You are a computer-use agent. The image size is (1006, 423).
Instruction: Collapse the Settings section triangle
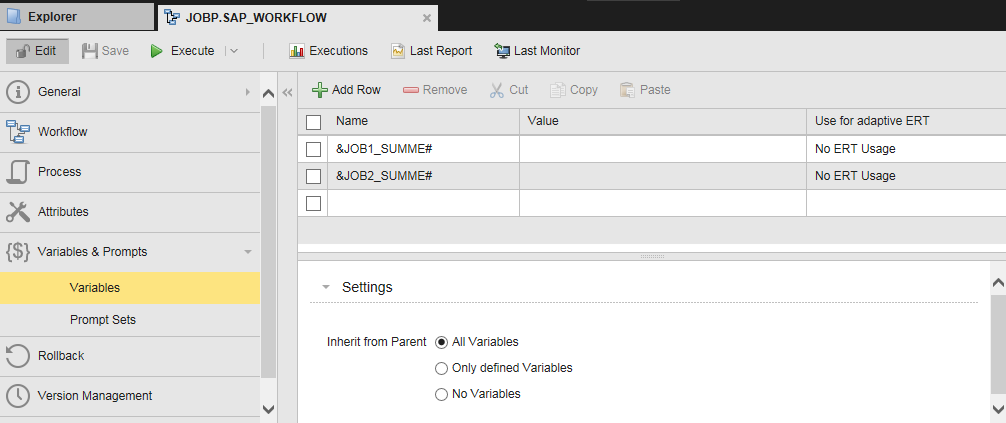pyautogui.click(x=326, y=288)
